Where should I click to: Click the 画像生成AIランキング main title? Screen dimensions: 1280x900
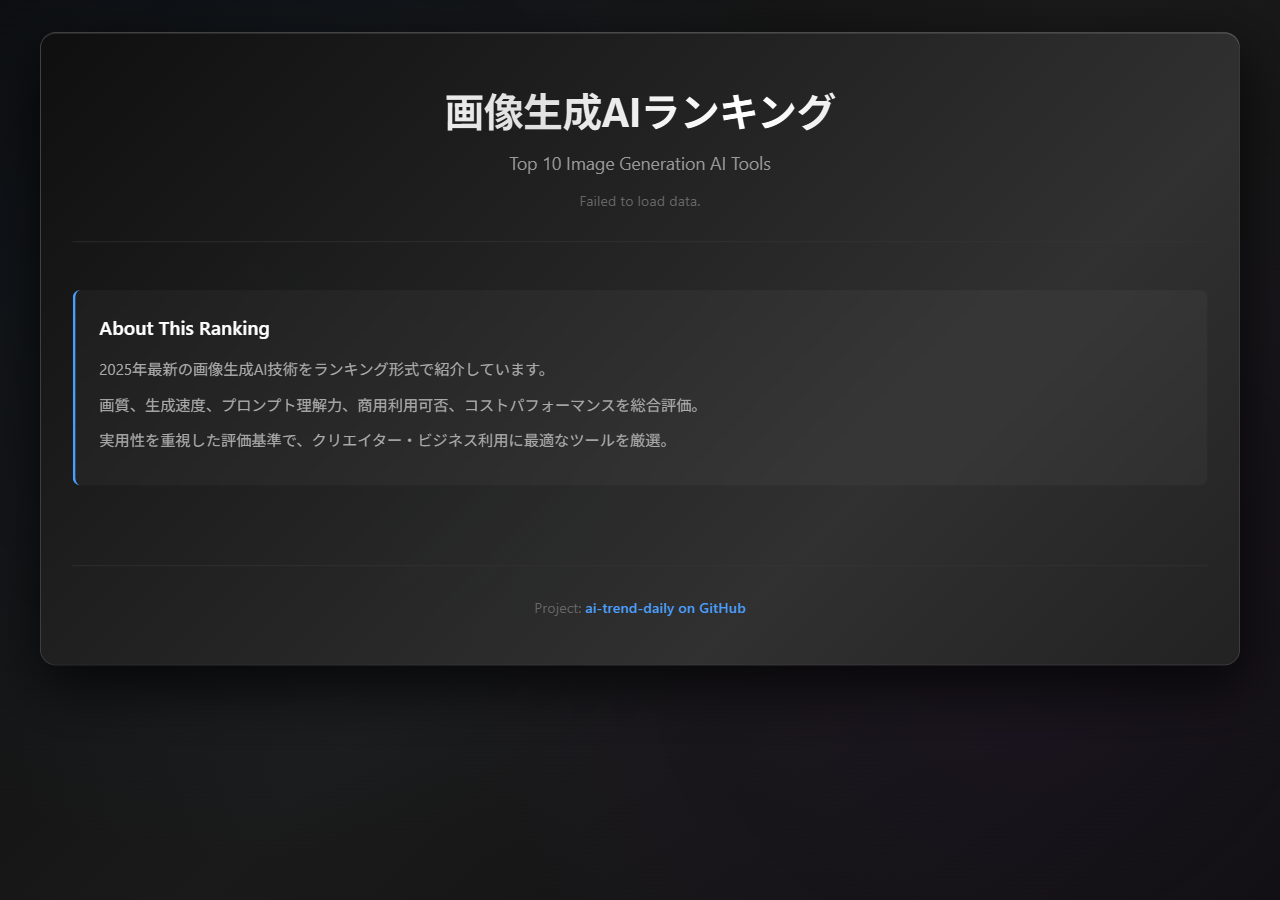coord(639,112)
